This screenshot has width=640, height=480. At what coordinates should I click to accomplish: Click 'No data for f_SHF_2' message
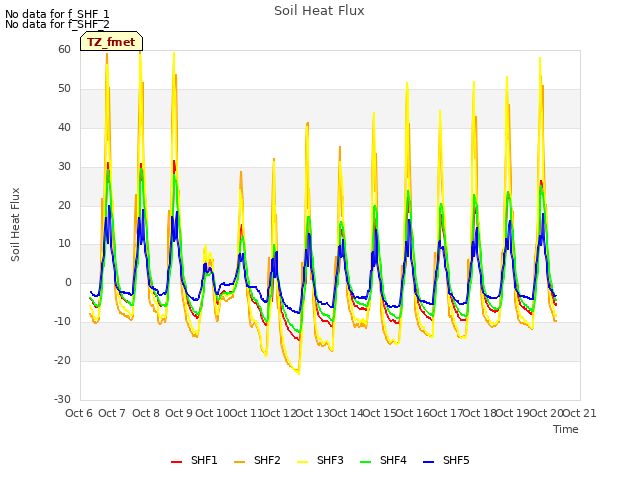pyautogui.click(x=57, y=24)
